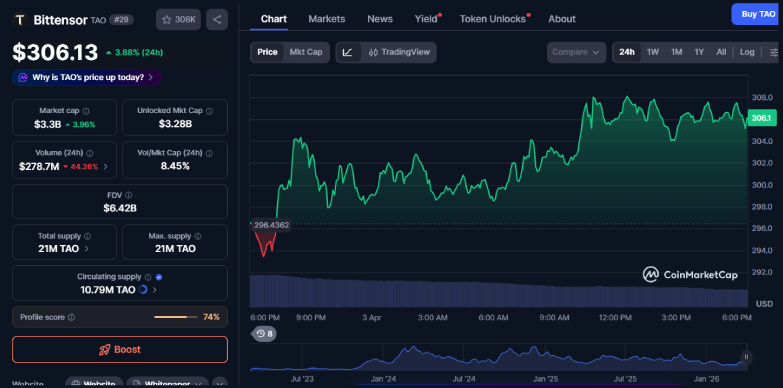Click the Profile score info icon
783x388 pixels.
point(71,317)
